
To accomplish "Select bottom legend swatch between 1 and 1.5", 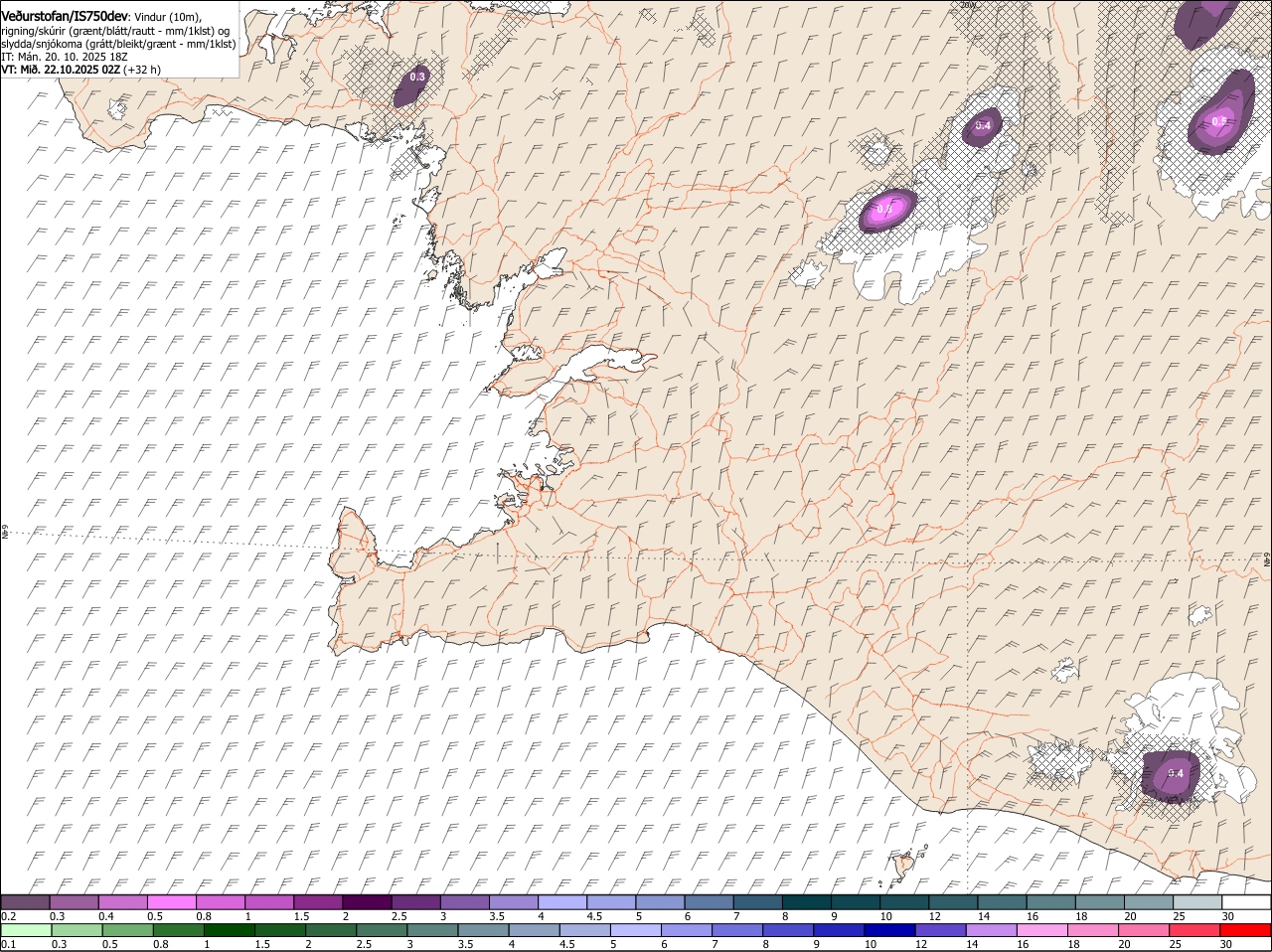I will point(229,930).
